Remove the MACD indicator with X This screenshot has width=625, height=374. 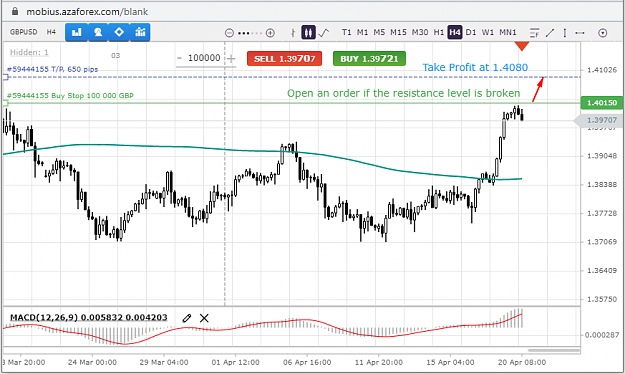tap(204, 318)
